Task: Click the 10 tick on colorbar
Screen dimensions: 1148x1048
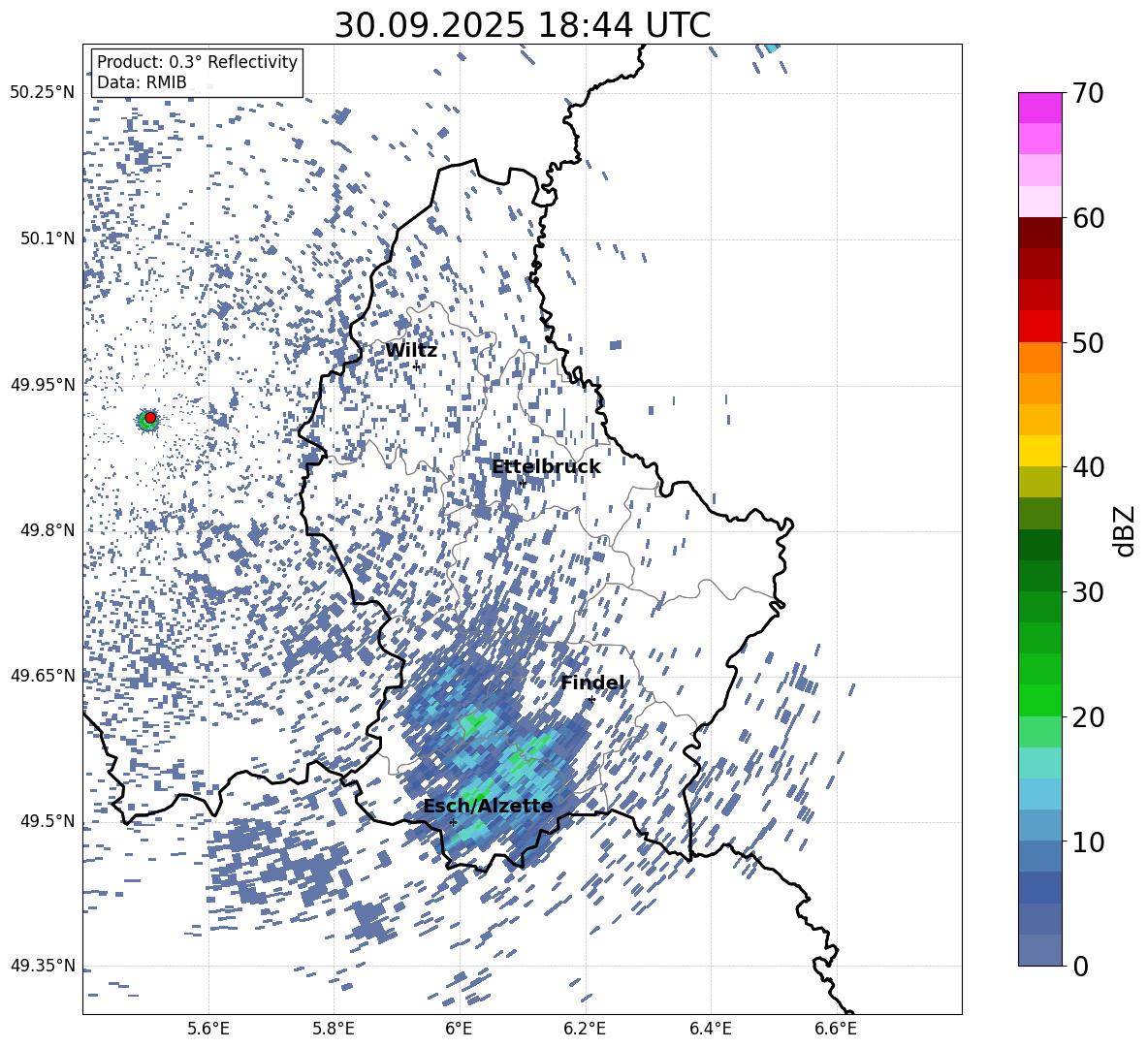Action: coord(1087,842)
